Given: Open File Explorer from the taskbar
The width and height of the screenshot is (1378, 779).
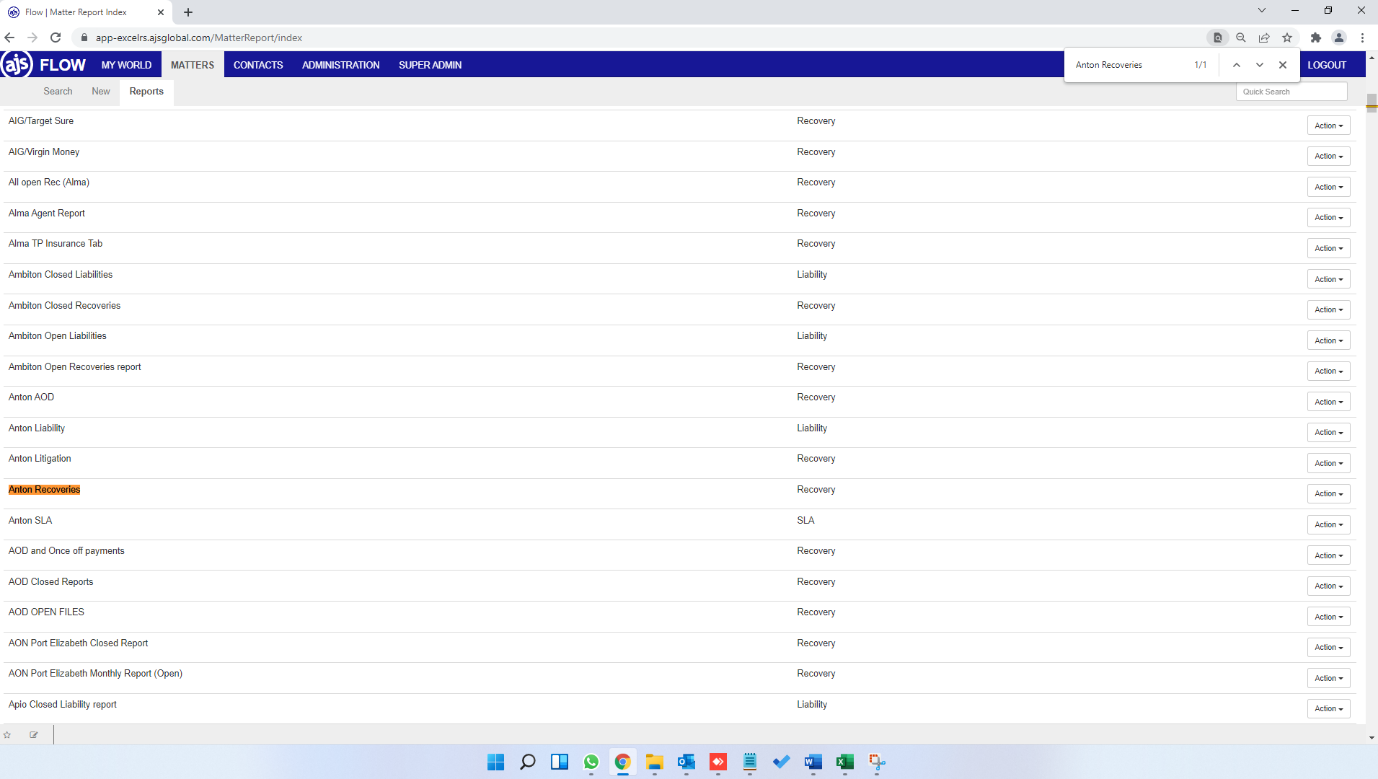Looking at the screenshot, I should tap(654, 762).
